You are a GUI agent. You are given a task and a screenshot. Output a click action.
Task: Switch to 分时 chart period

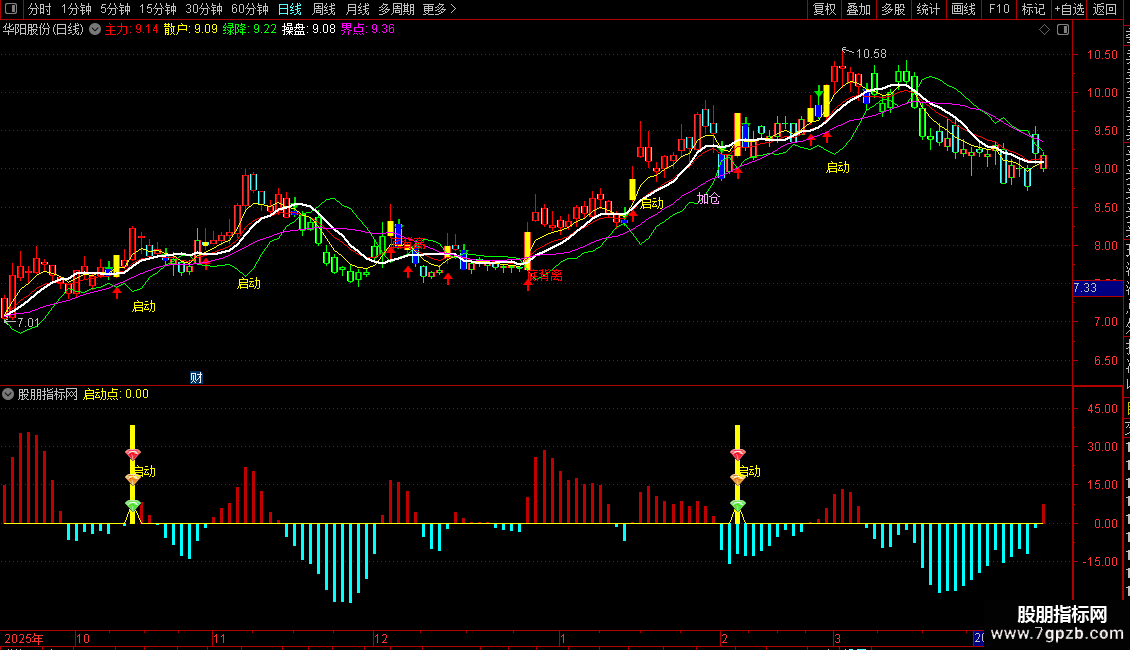(x=40, y=9)
